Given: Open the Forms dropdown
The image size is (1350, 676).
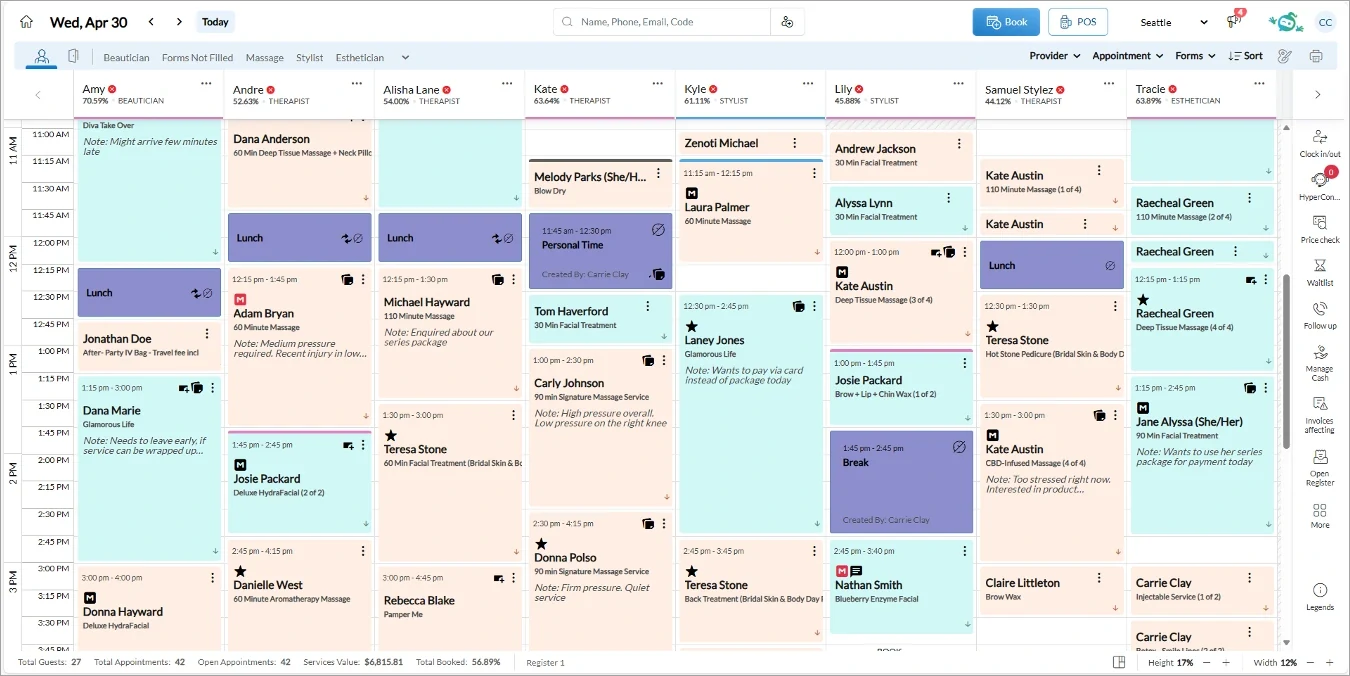Looking at the screenshot, I should pyautogui.click(x=1195, y=56).
